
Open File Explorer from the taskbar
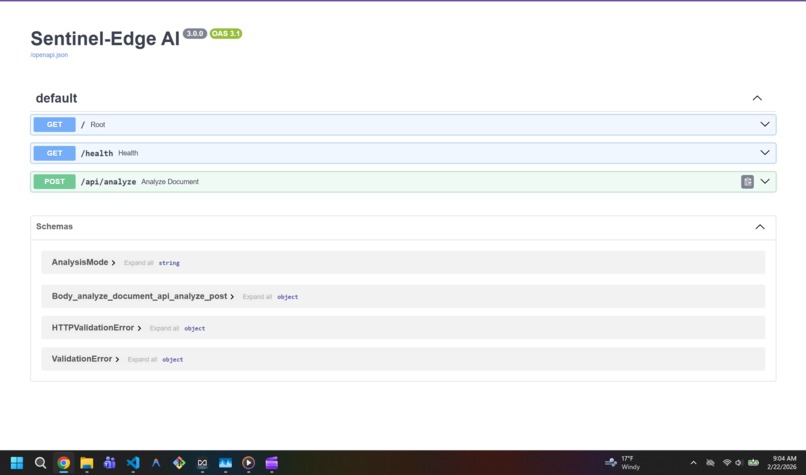click(86, 463)
